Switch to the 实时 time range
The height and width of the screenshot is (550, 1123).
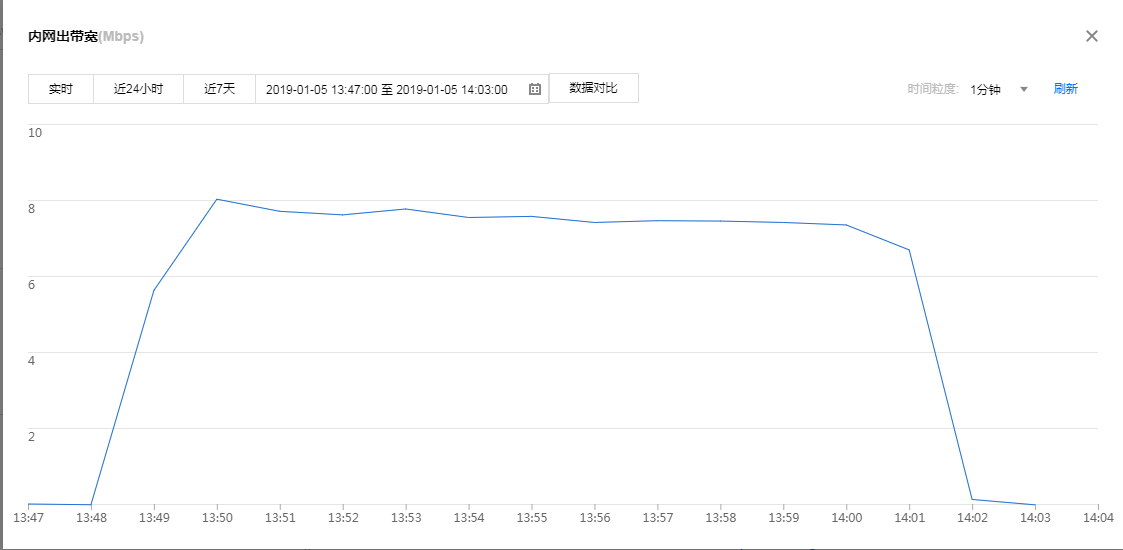61,89
